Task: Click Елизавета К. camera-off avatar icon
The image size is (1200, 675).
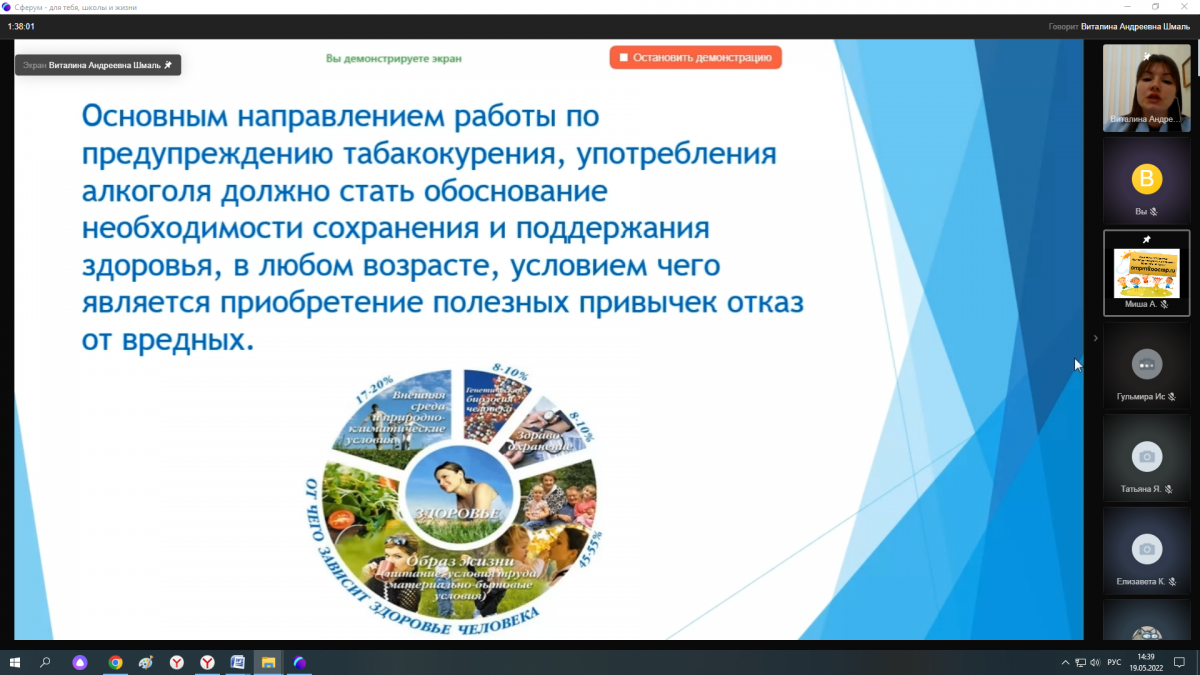Action: [1146, 549]
